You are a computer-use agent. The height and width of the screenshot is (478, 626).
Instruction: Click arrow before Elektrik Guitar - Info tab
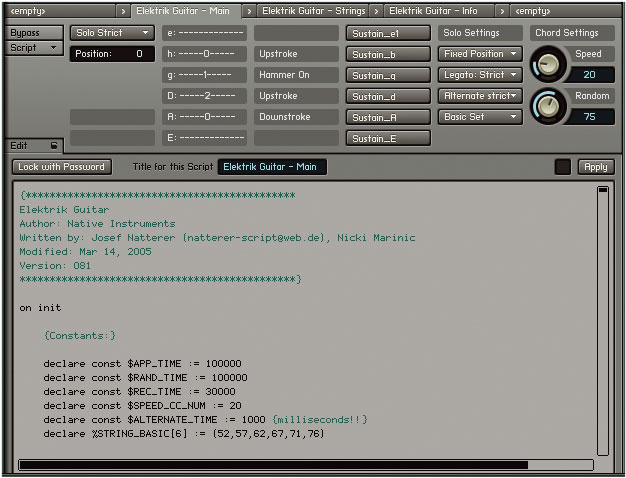[376, 11]
